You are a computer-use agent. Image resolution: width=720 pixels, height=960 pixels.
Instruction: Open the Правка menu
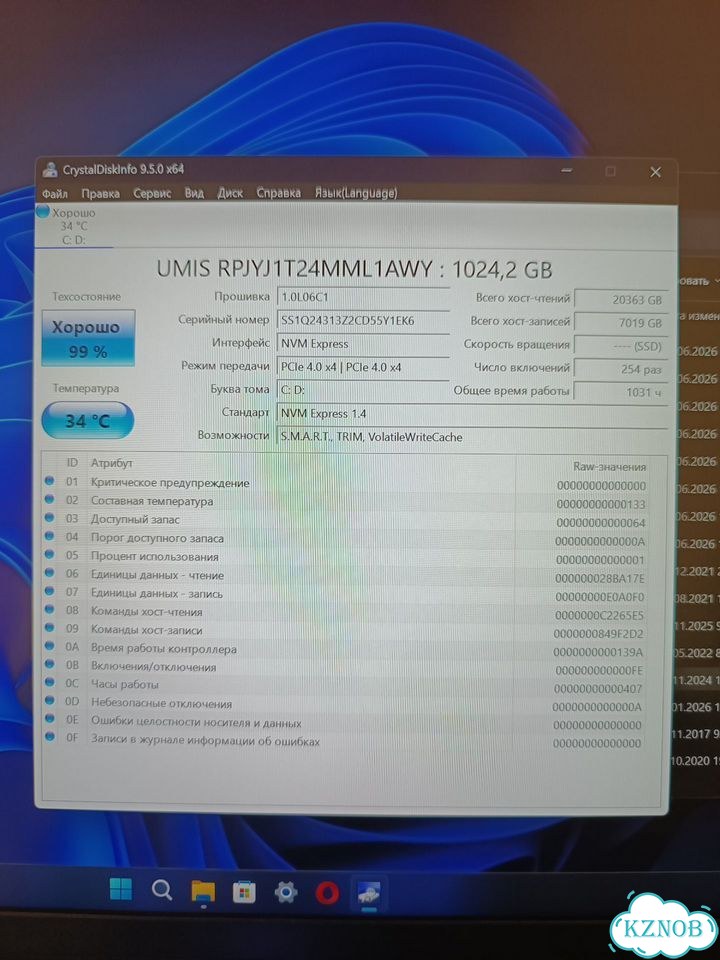(100, 193)
